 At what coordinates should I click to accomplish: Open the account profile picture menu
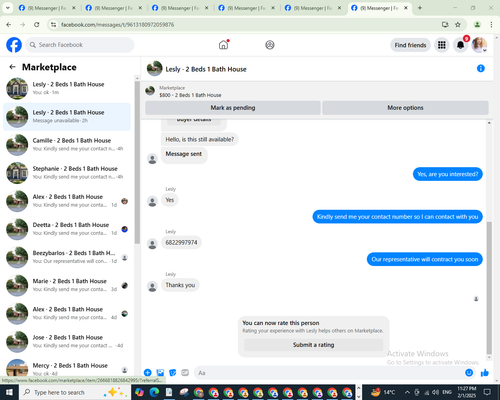point(479,45)
